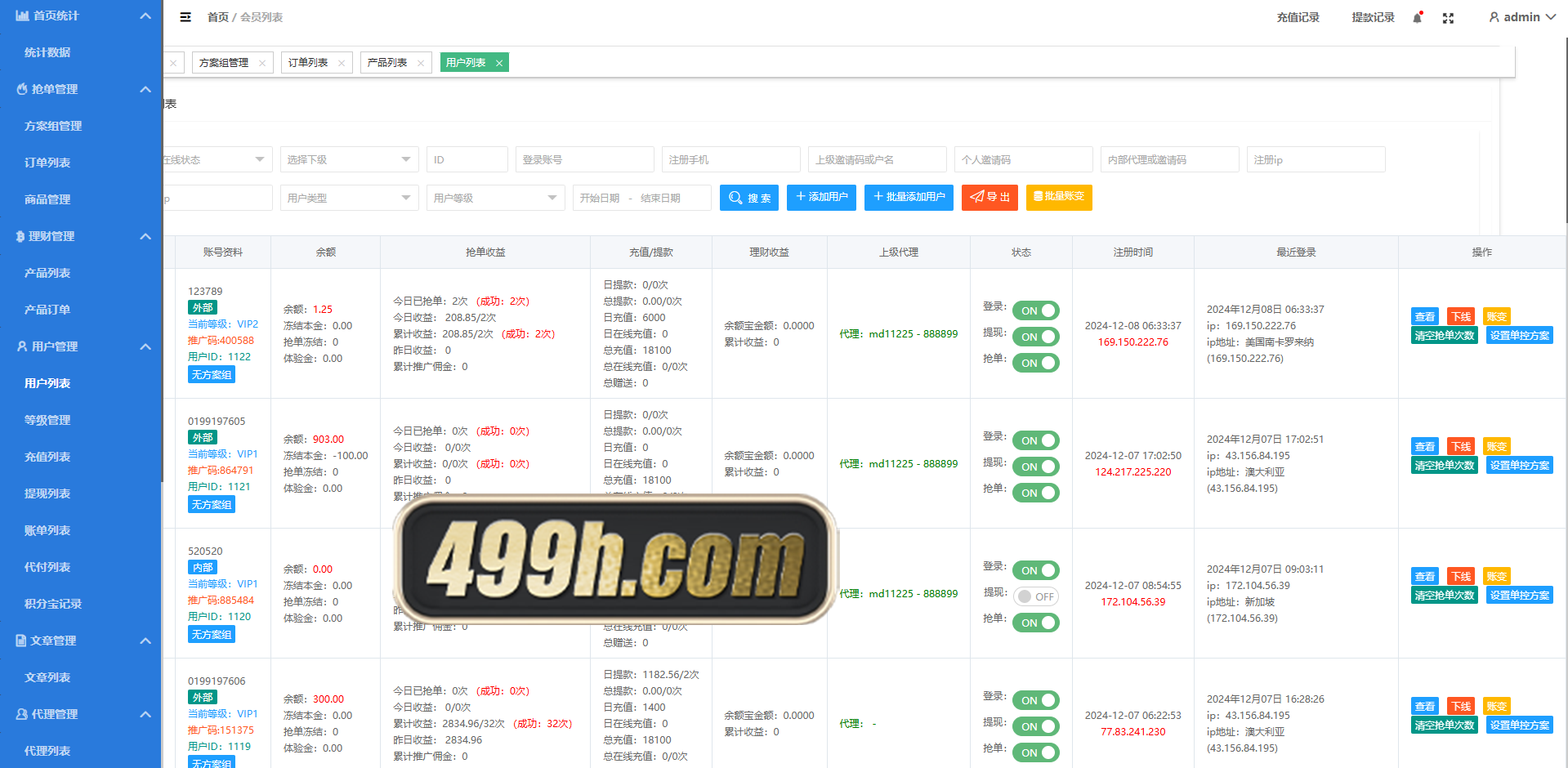Click the 搜索 search button
This screenshot has width=1568, height=768.
749,198
